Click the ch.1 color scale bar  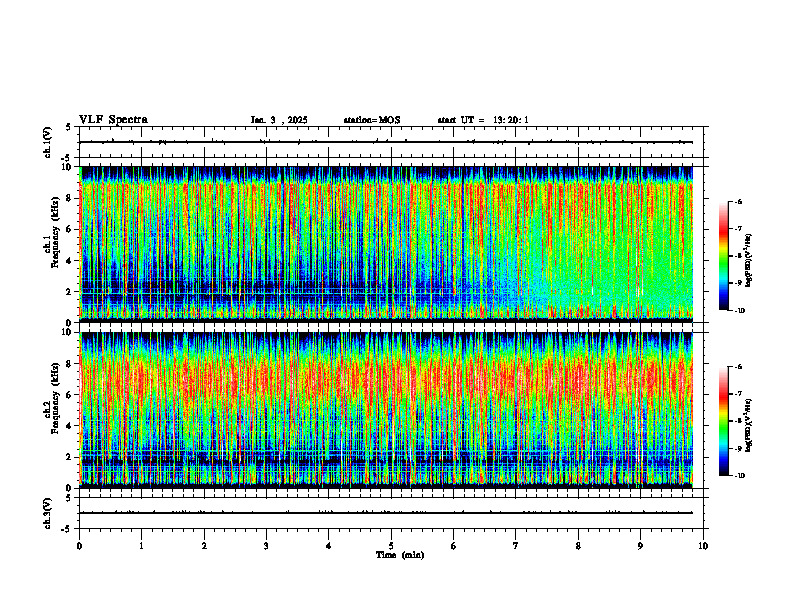(x=723, y=256)
